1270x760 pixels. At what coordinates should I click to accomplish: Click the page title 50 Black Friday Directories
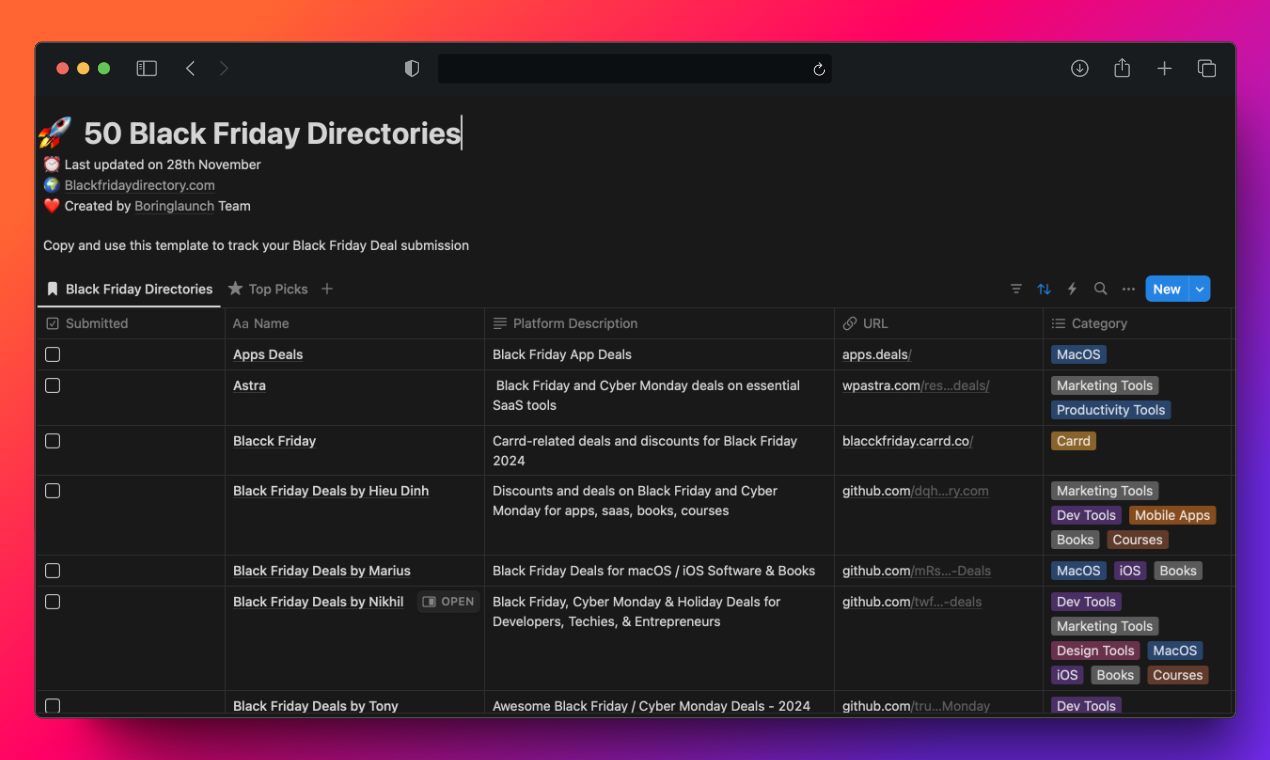(272, 133)
